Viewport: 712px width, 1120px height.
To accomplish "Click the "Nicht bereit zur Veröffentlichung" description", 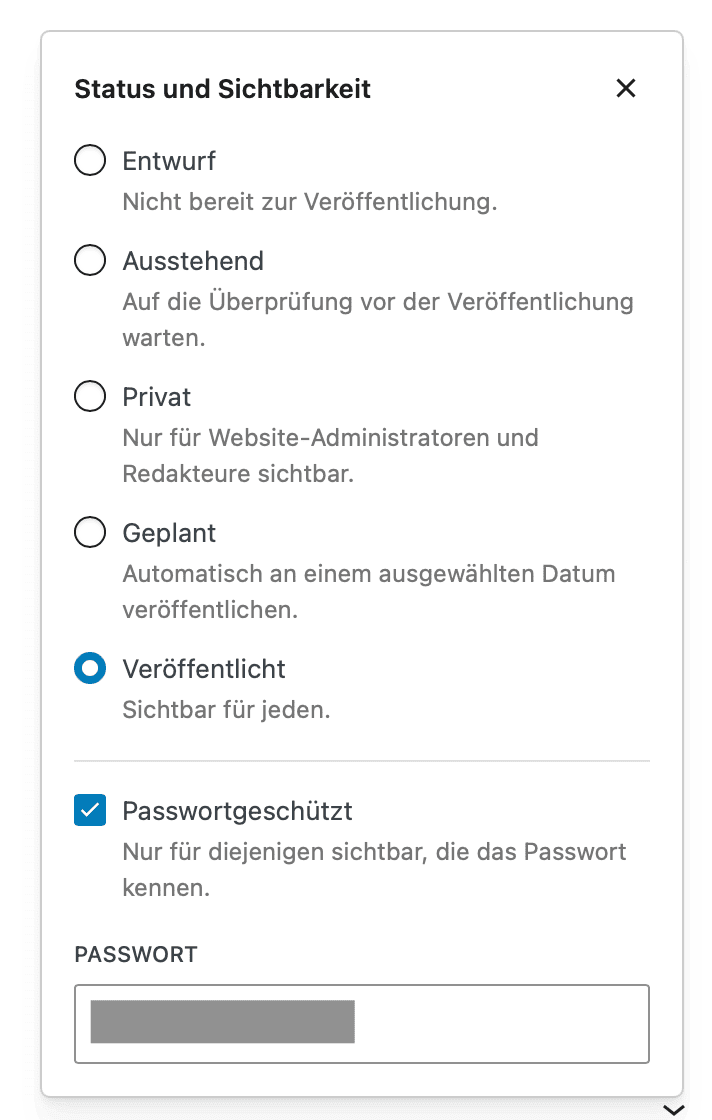I will (x=310, y=202).
